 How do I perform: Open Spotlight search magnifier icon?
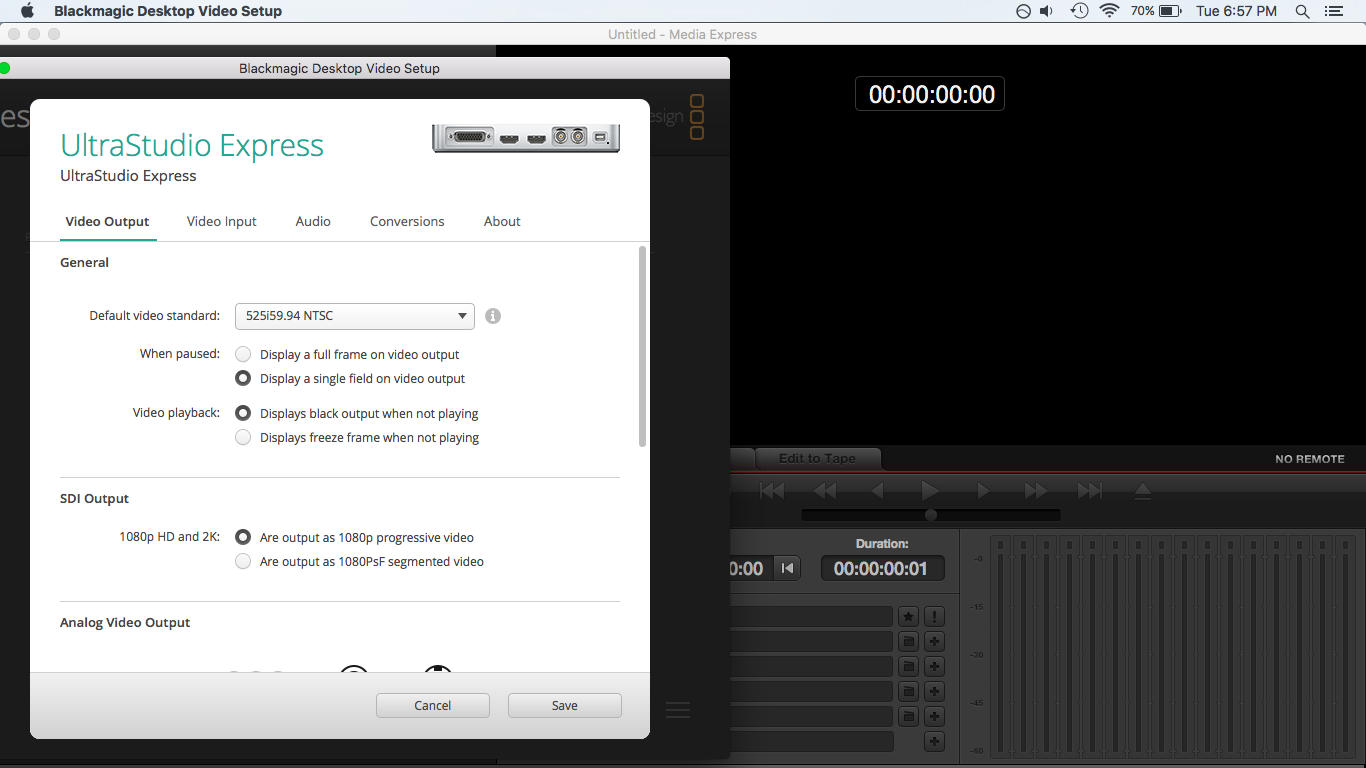point(1302,11)
